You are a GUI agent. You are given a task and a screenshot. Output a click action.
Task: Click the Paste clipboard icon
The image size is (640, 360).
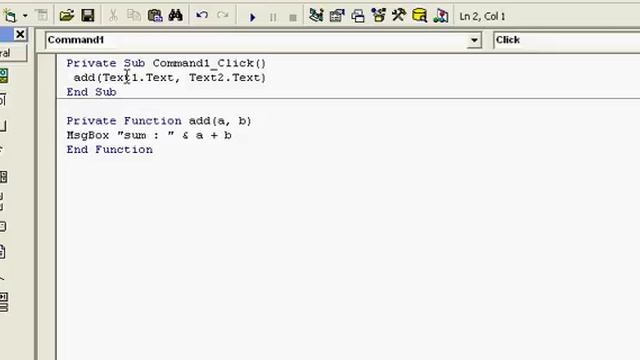(x=155, y=16)
